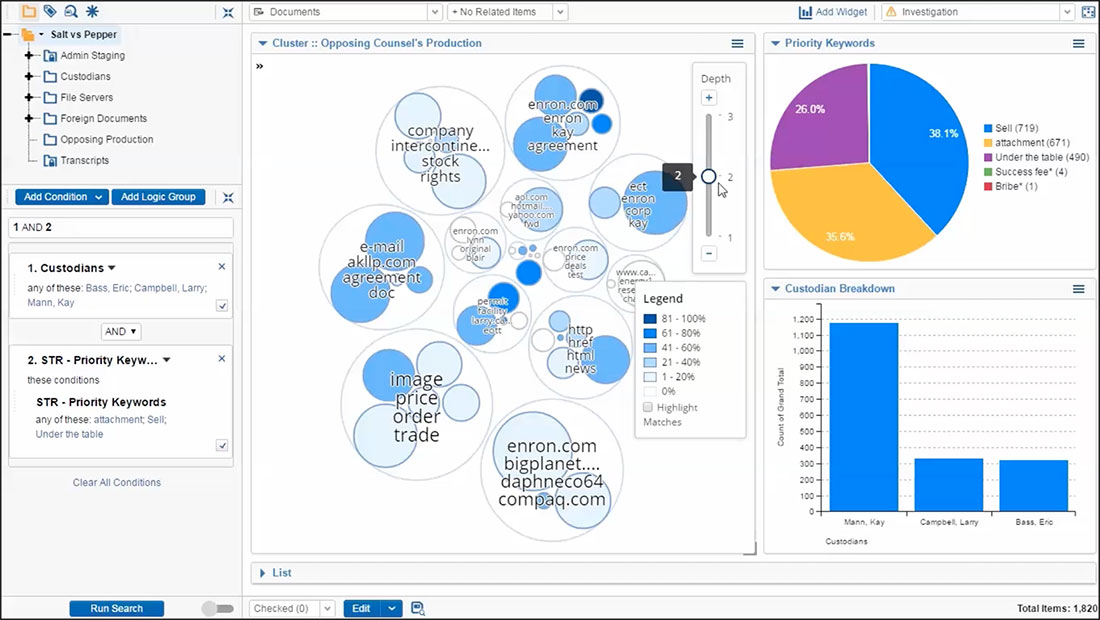Open the Investigation dashboard dropdown
The width and height of the screenshot is (1100, 620).
coord(1066,12)
